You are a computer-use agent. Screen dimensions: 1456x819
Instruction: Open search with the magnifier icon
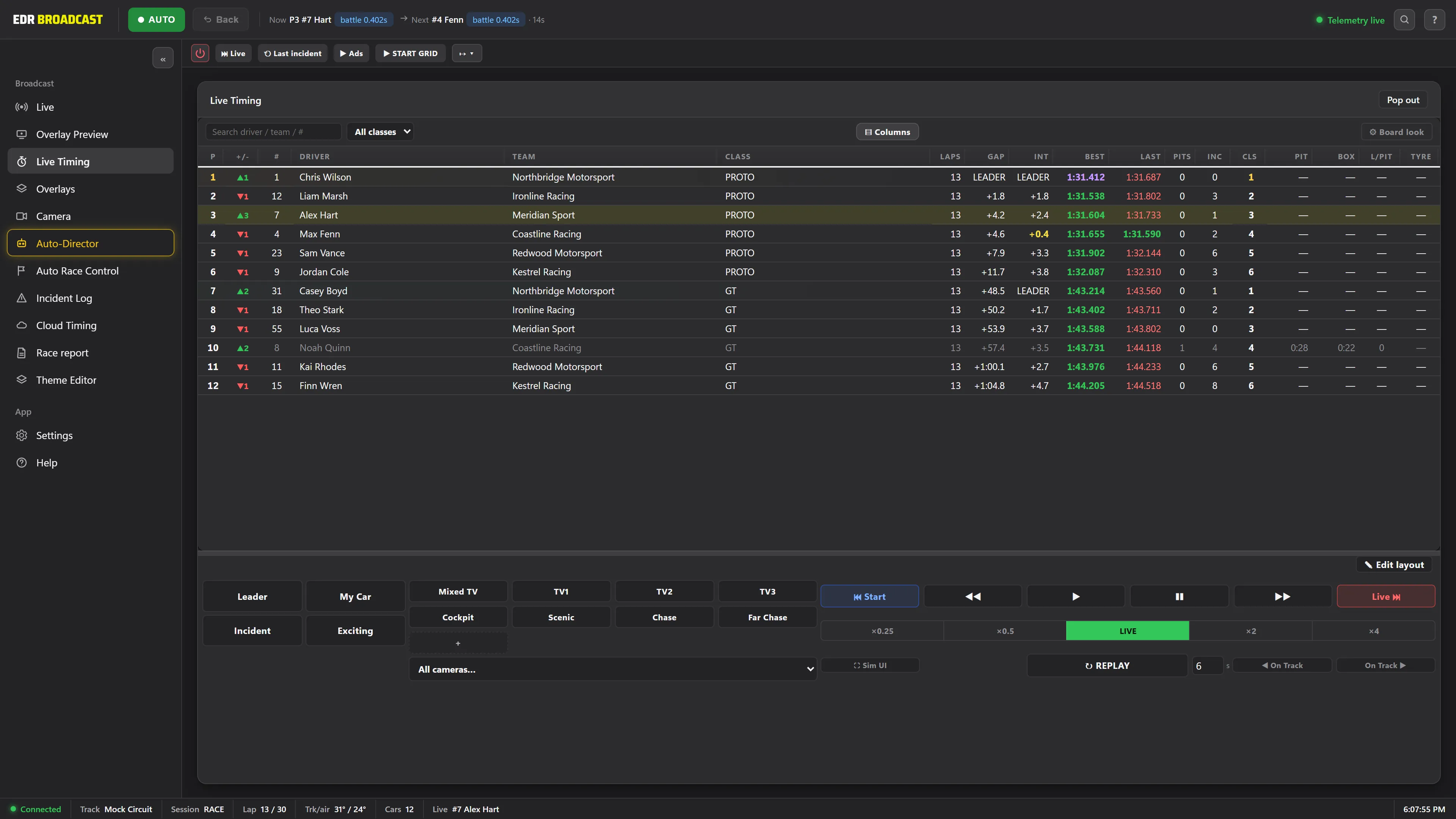pyautogui.click(x=1404, y=20)
